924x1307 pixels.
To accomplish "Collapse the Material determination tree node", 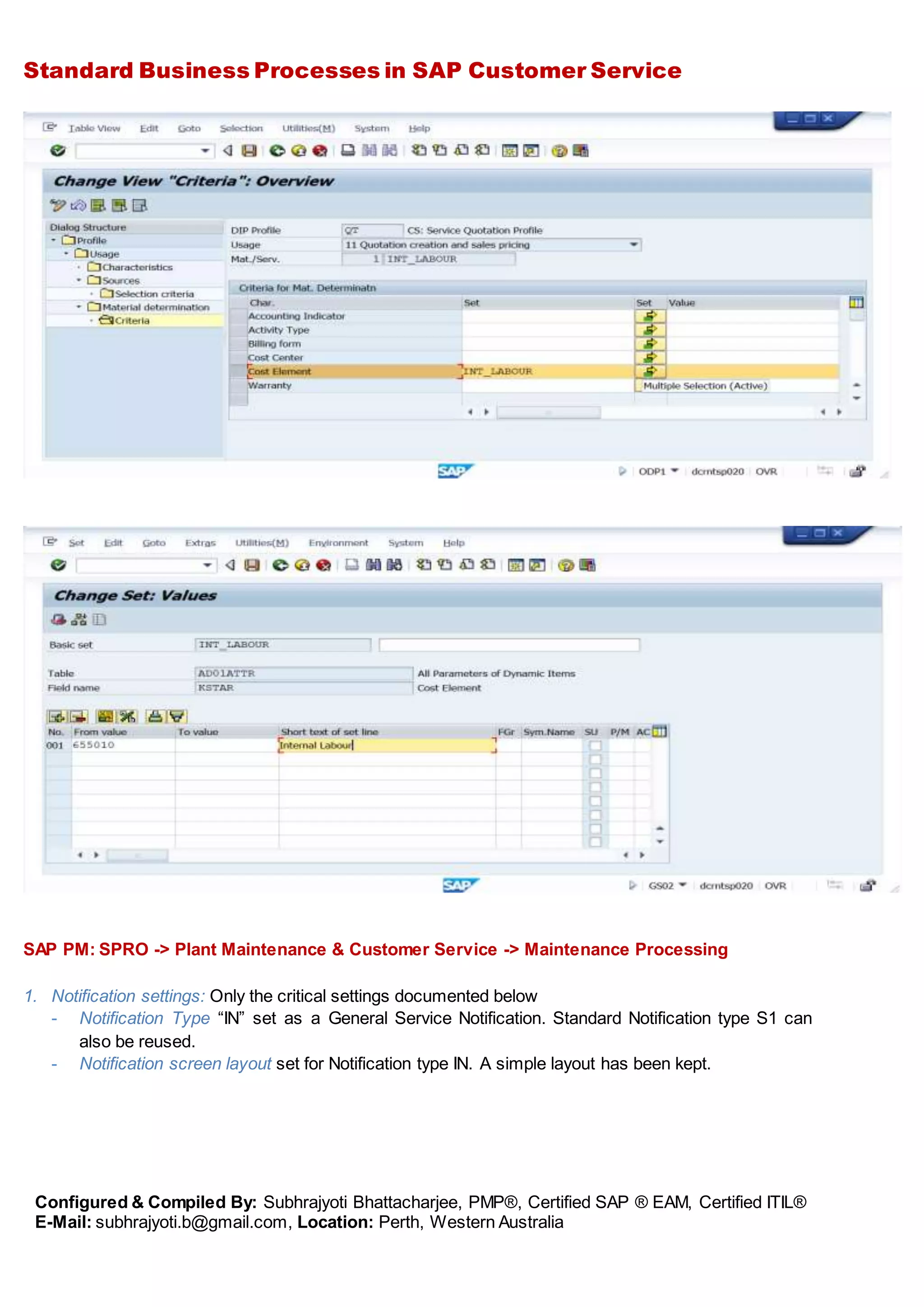I will [79, 307].
